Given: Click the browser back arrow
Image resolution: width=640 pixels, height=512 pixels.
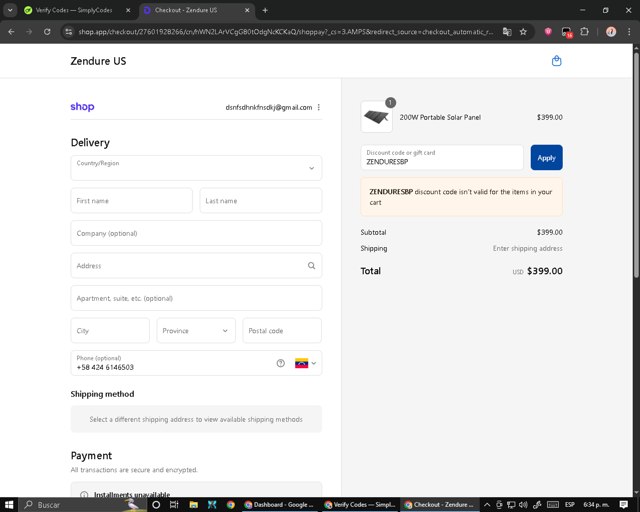Looking at the screenshot, I should 11,32.
